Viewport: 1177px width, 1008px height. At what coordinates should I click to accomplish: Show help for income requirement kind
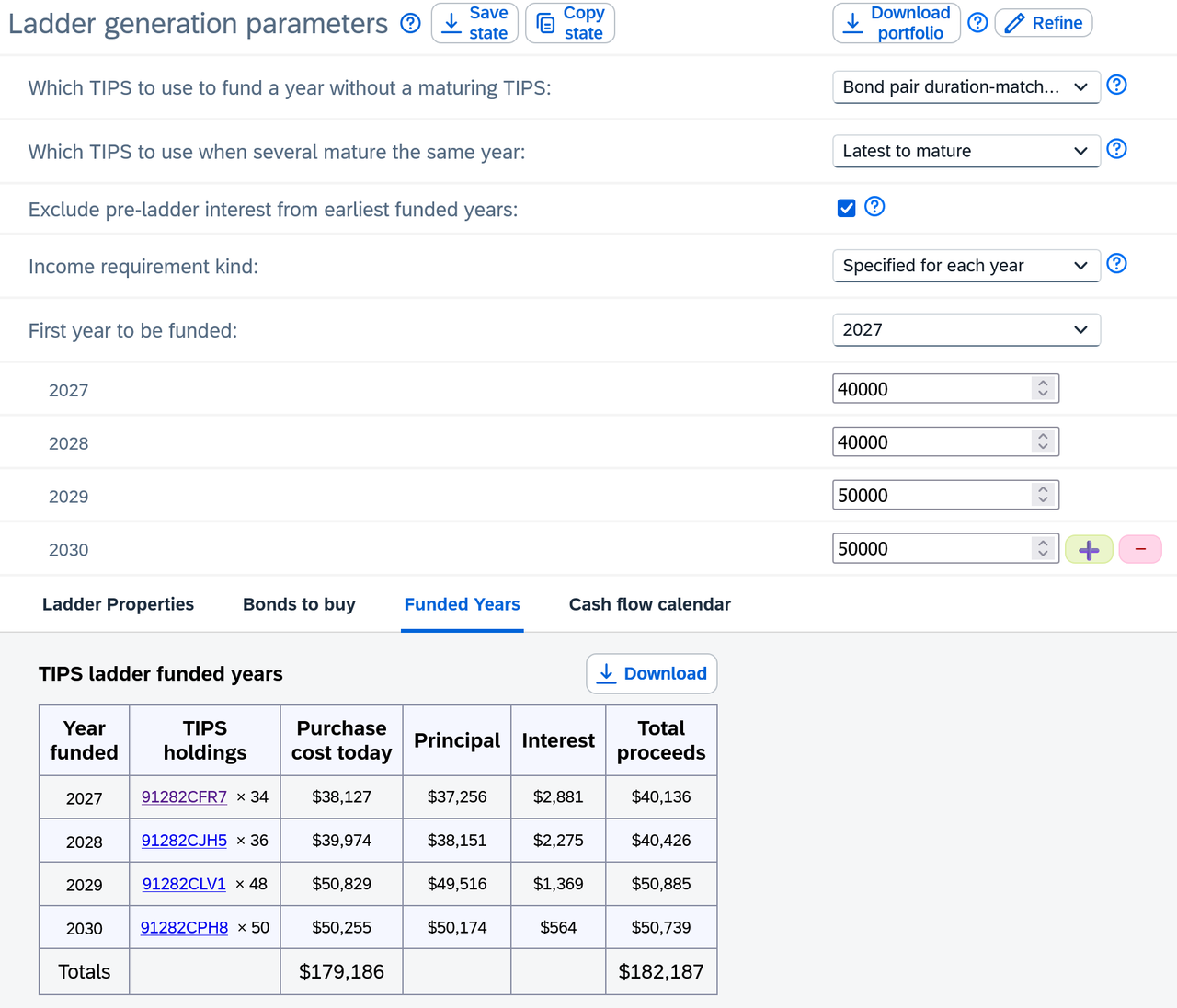(x=1116, y=264)
